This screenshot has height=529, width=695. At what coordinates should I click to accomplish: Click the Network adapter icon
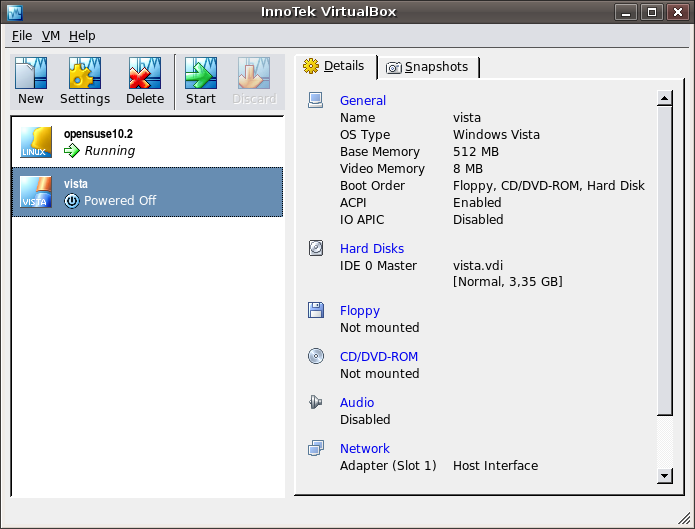pyautogui.click(x=316, y=448)
